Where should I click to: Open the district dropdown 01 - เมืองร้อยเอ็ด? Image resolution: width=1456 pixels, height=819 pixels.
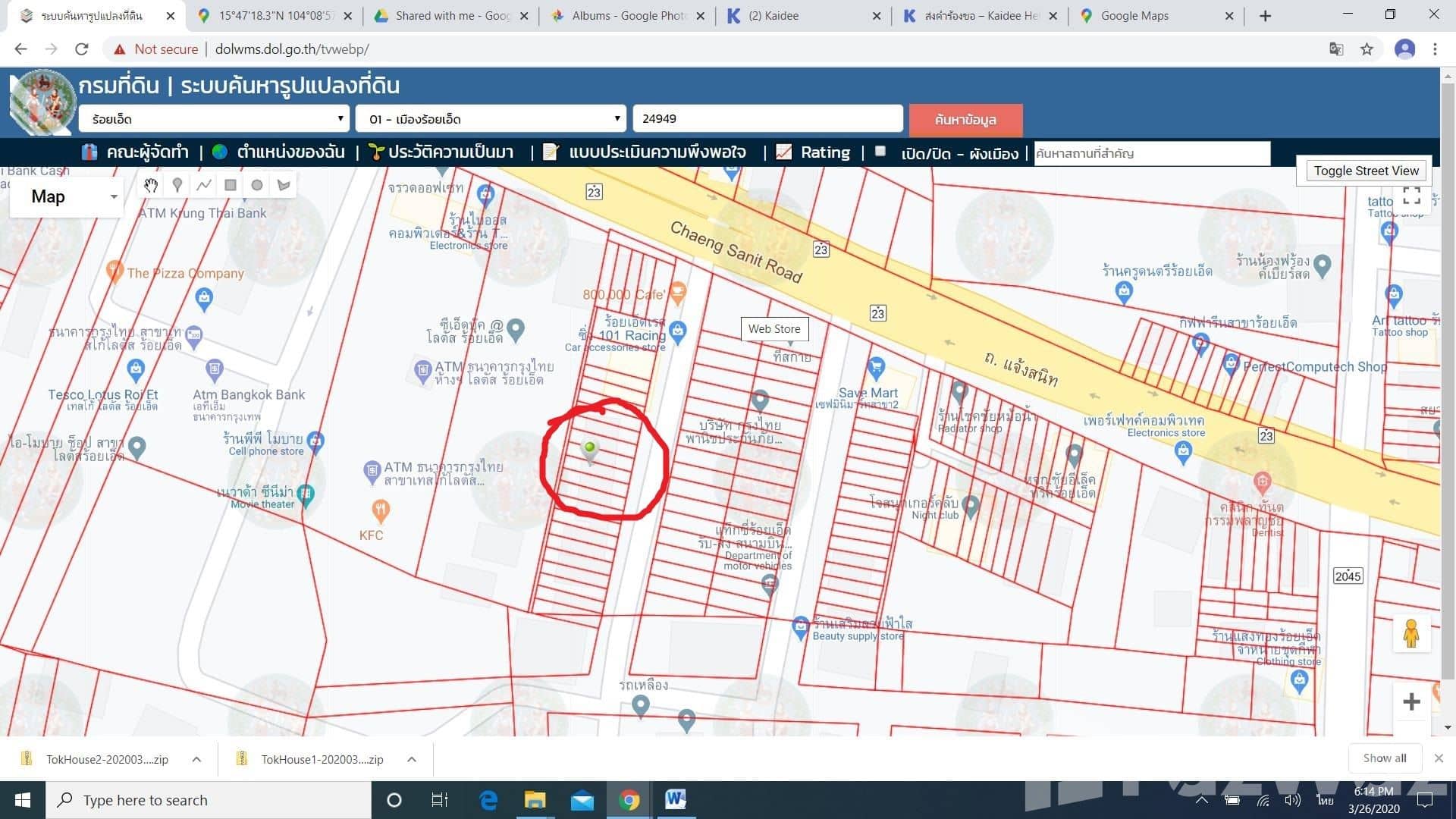pos(491,119)
